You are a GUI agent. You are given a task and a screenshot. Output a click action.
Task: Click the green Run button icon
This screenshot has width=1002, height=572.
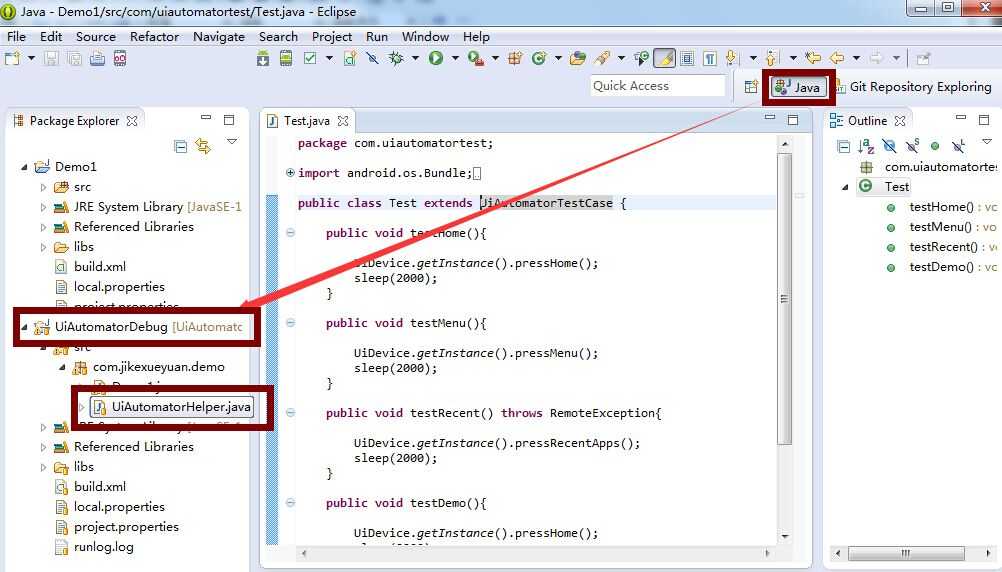point(436,59)
